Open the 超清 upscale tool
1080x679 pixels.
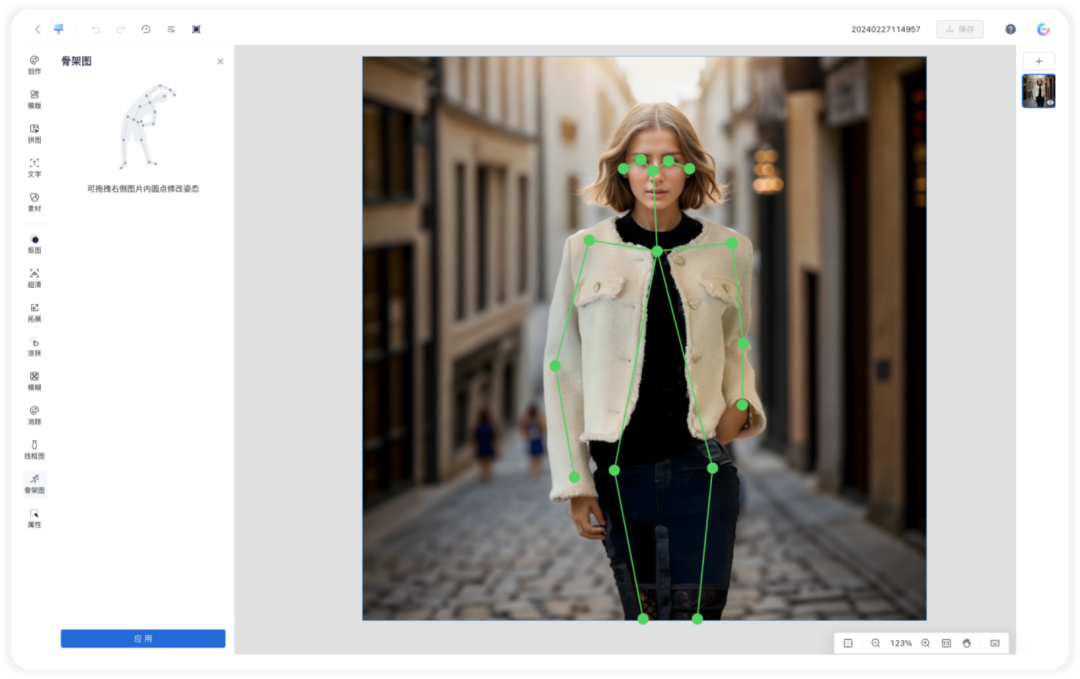click(x=34, y=278)
